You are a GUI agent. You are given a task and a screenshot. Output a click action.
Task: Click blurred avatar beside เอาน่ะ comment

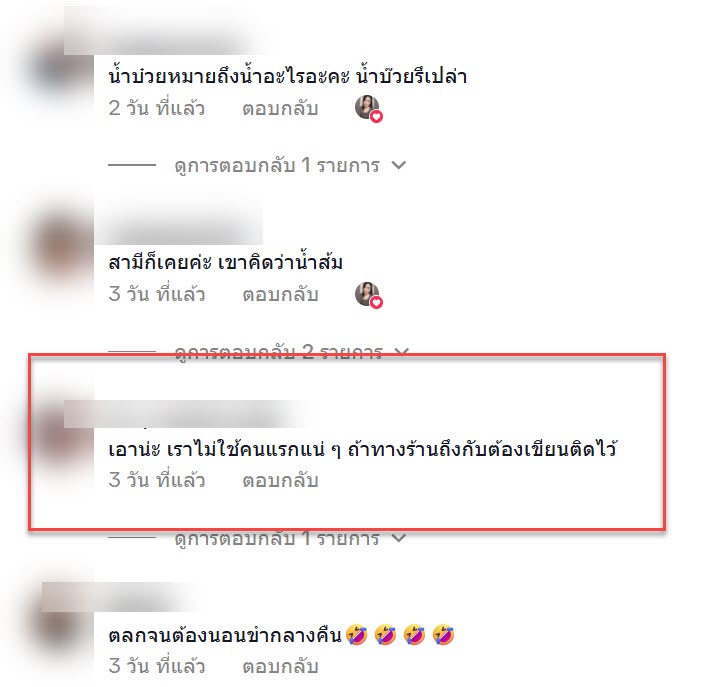tap(62, 436)
